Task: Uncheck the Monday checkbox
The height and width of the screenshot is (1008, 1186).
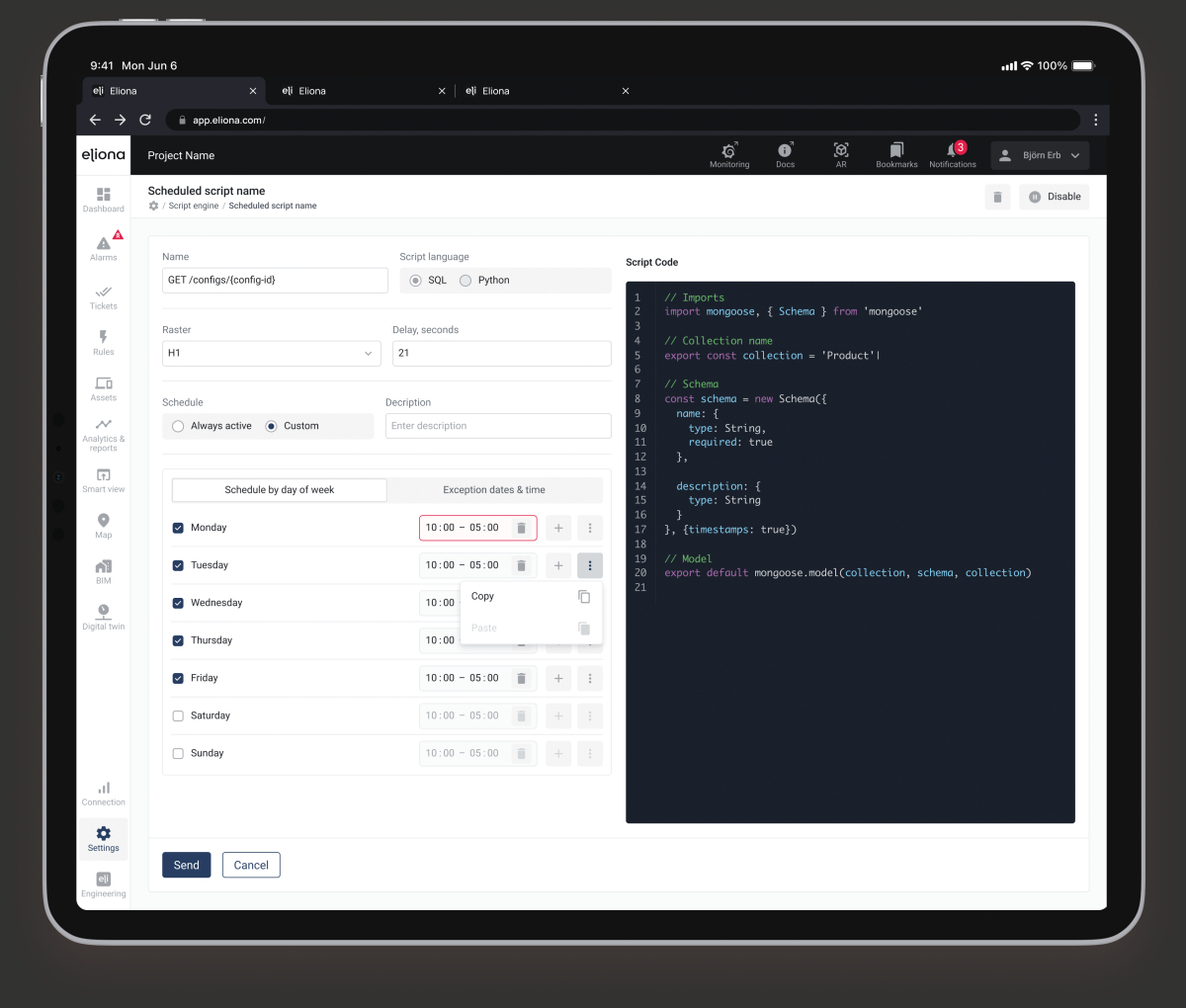Action: [x=178, y=528]
